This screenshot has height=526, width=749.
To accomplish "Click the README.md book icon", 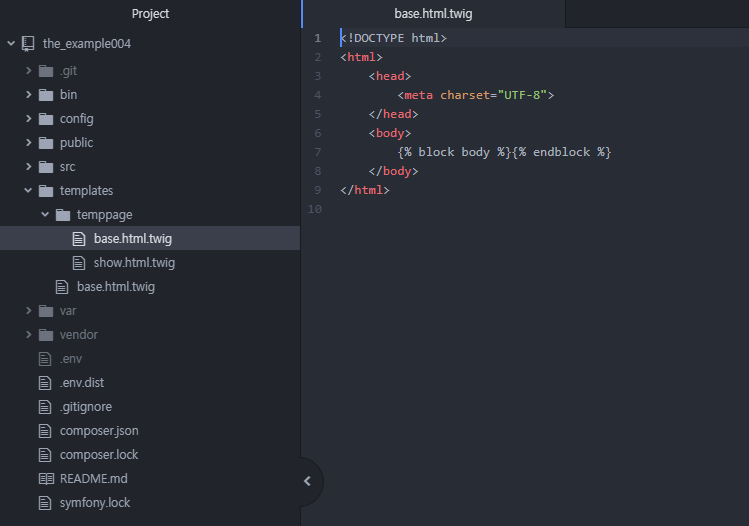I will click(x=45, y=479).
